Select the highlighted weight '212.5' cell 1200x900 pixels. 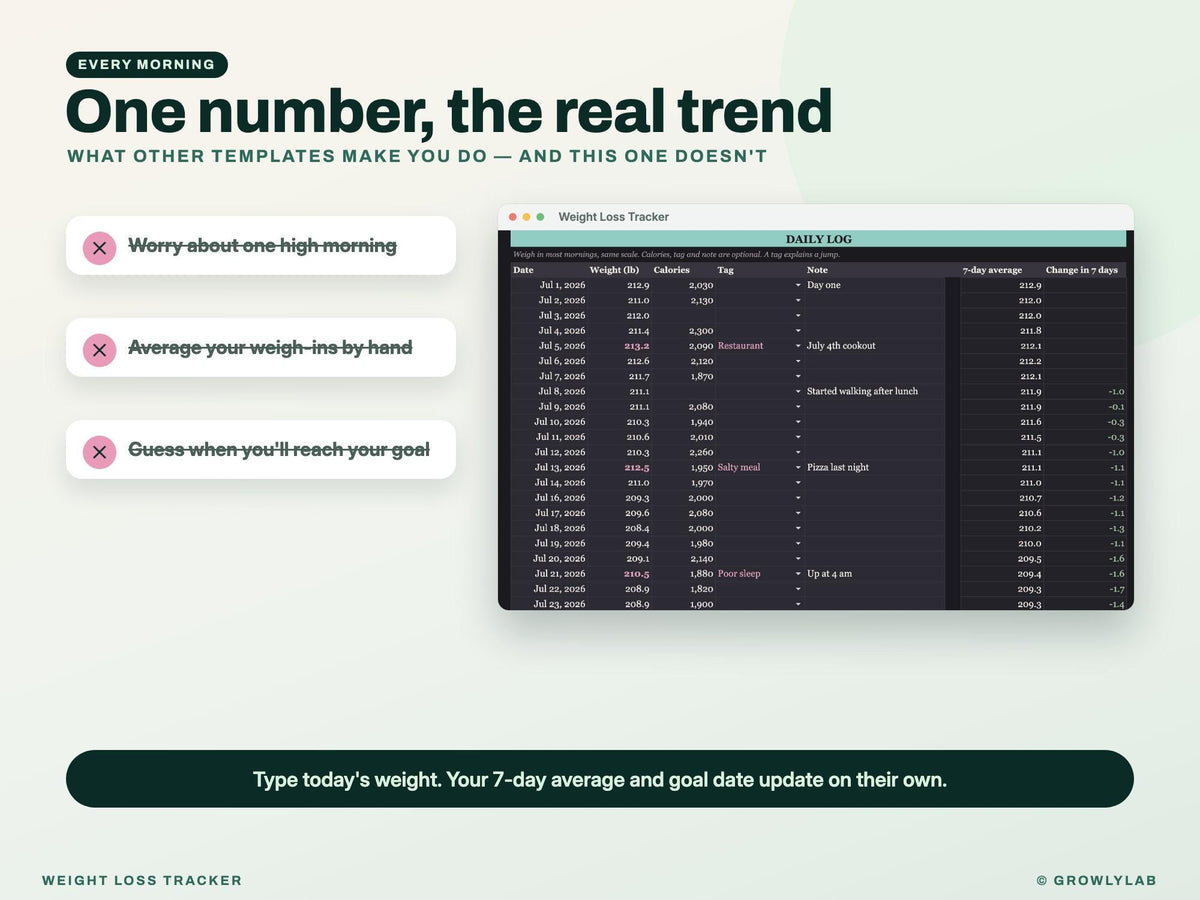(x=620, y=468)
